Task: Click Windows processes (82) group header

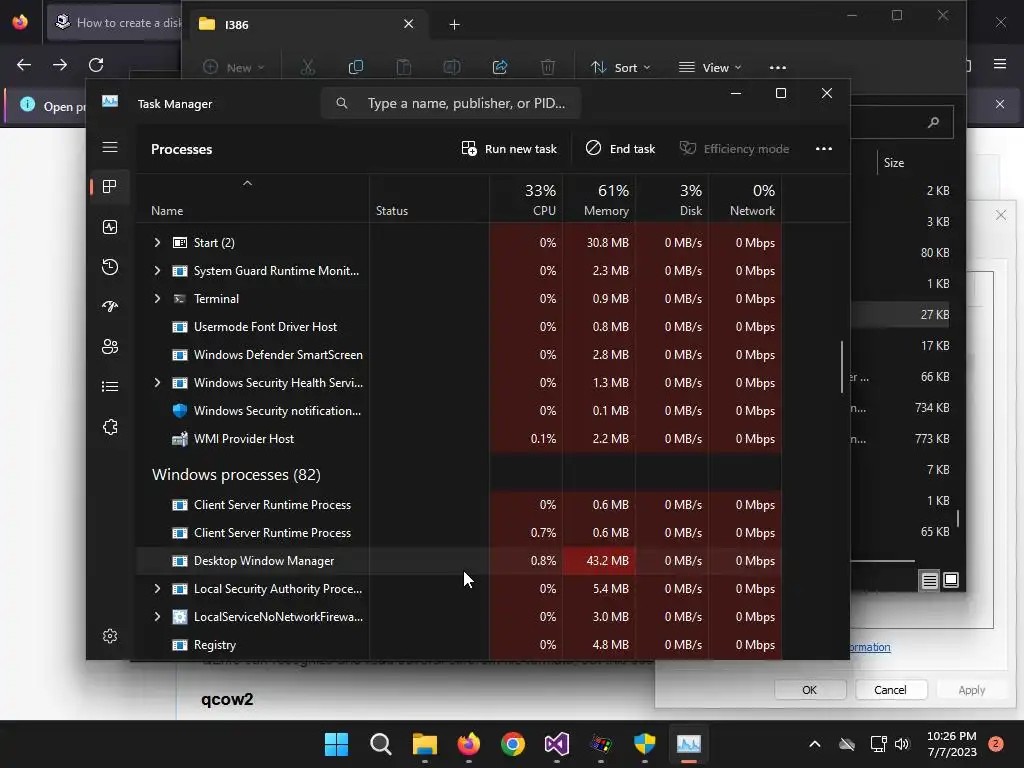Action: click(236, 475)
